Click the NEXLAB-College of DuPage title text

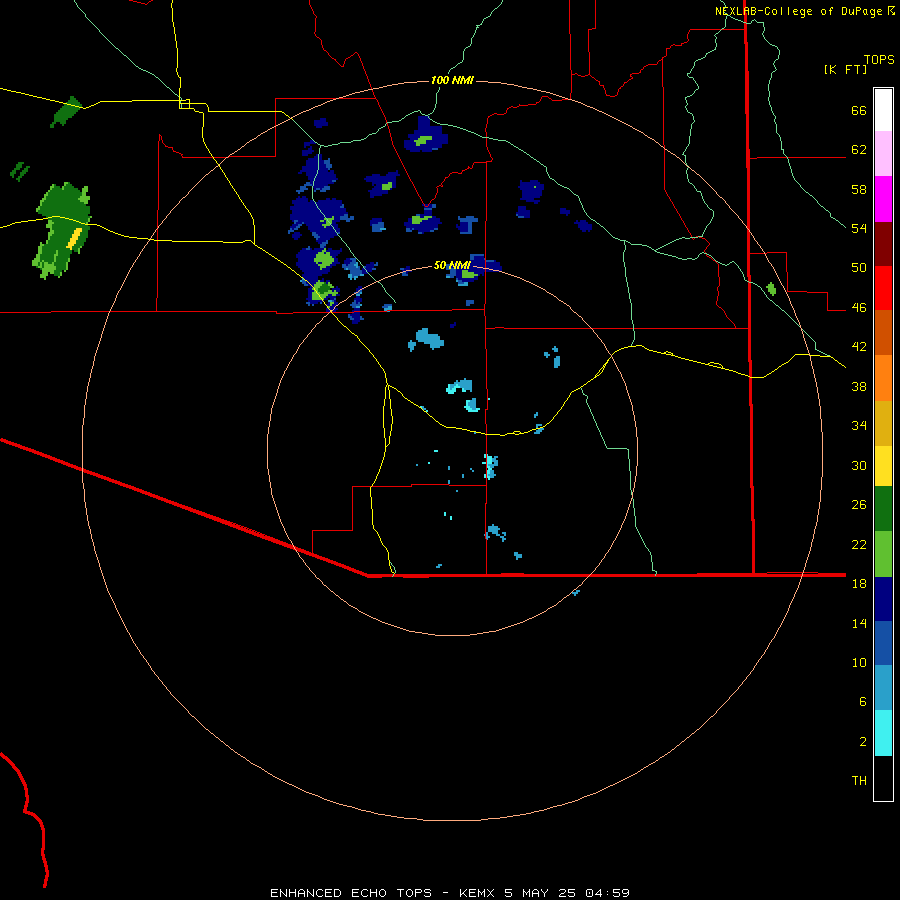coord(798,11)
